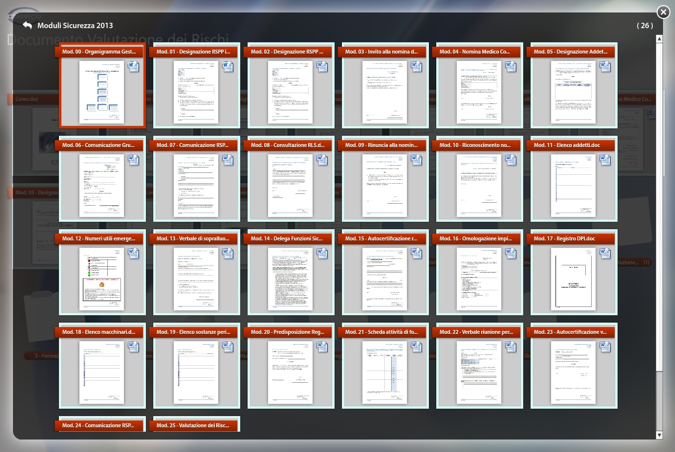
Task: Click the Mod. 25 Valutazione dei Rischi title
Action: pyautogui.click(x=196, y=425)
